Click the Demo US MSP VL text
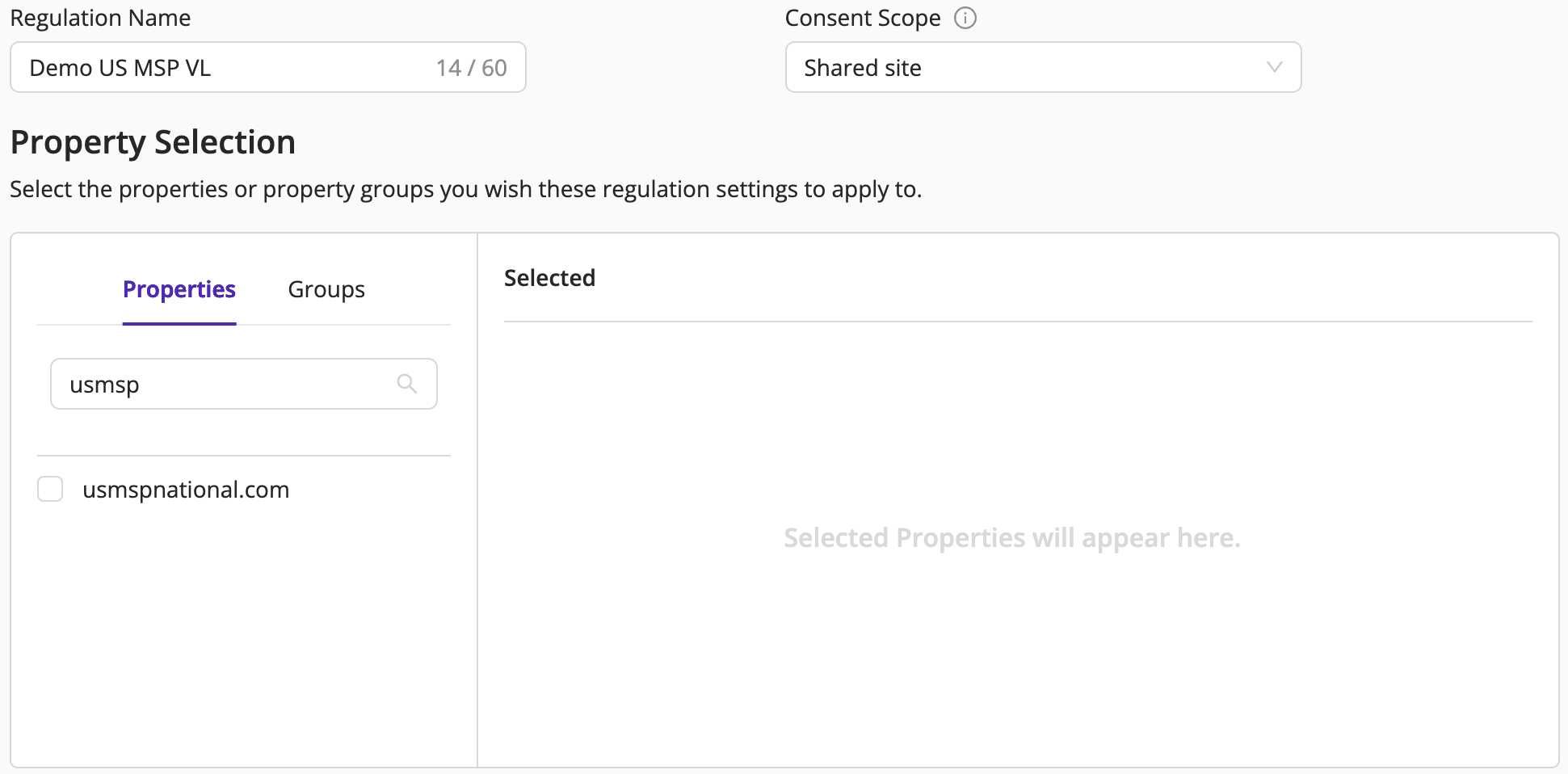The image size is (1568, 774). tap(120, 68)
